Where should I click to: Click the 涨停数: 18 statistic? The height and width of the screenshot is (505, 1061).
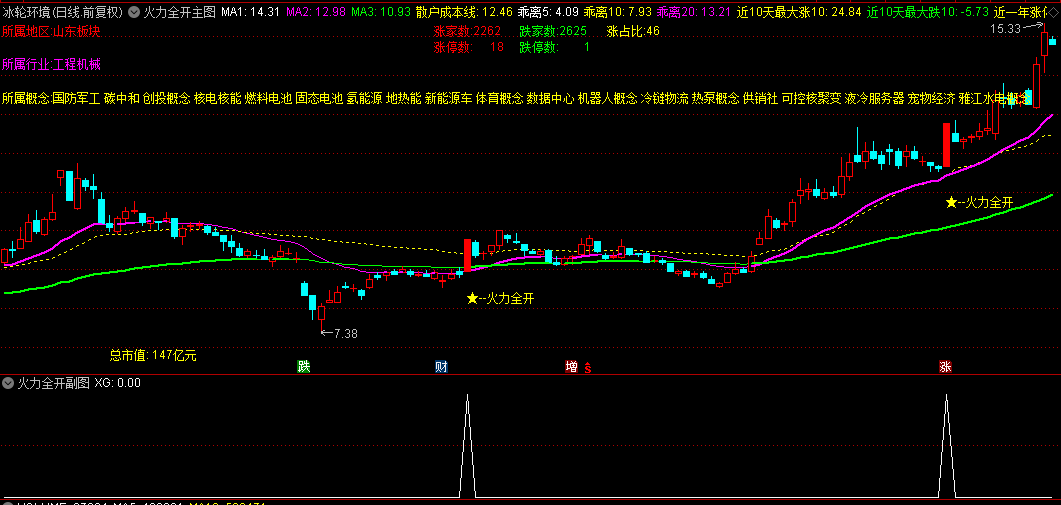pyautogui.click(x=468, y=47)
